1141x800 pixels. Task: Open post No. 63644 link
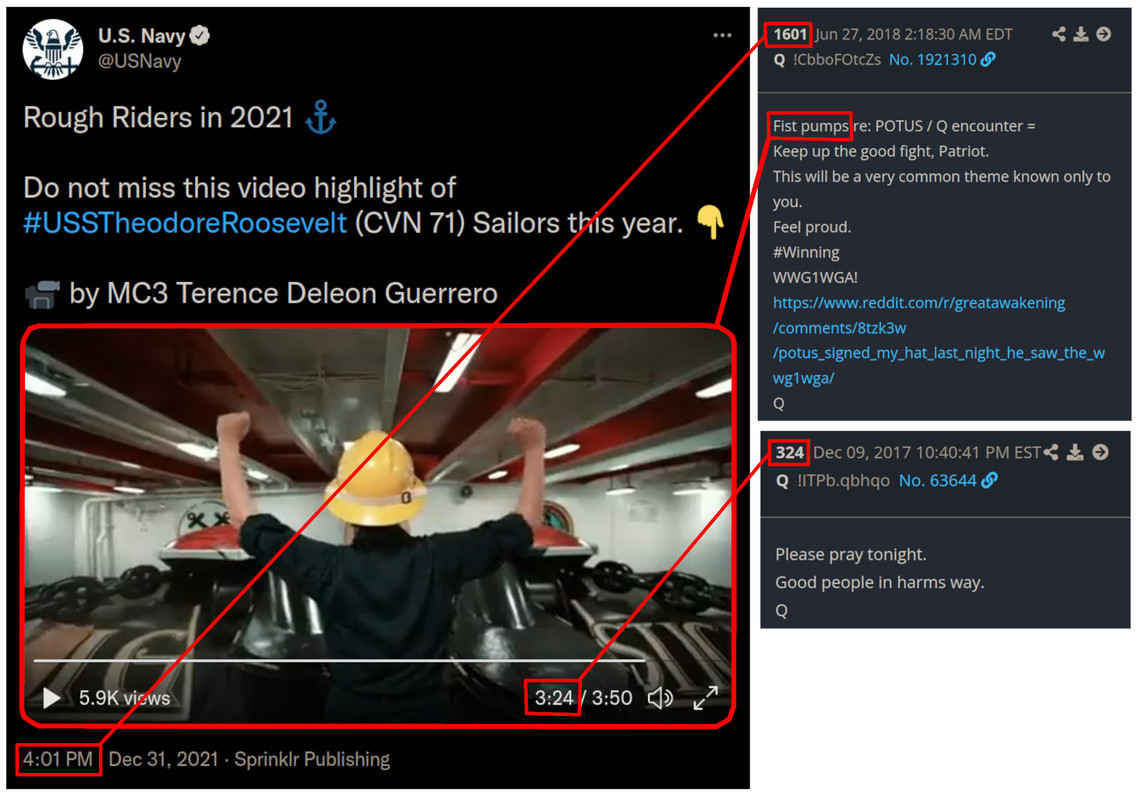pyautogui.click(x=947, y=480)
